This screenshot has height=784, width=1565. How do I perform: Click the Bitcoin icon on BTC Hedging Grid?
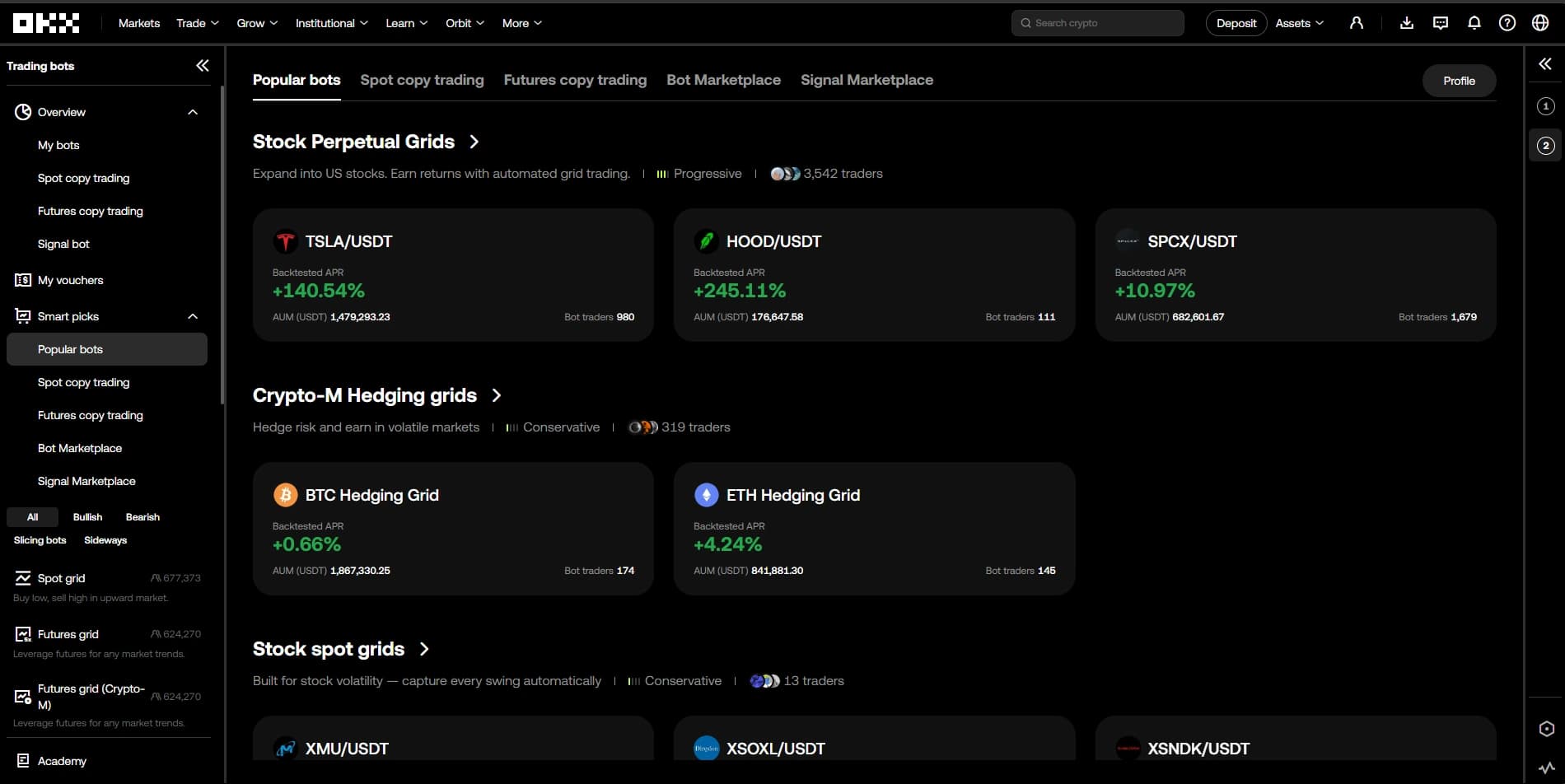285,495
